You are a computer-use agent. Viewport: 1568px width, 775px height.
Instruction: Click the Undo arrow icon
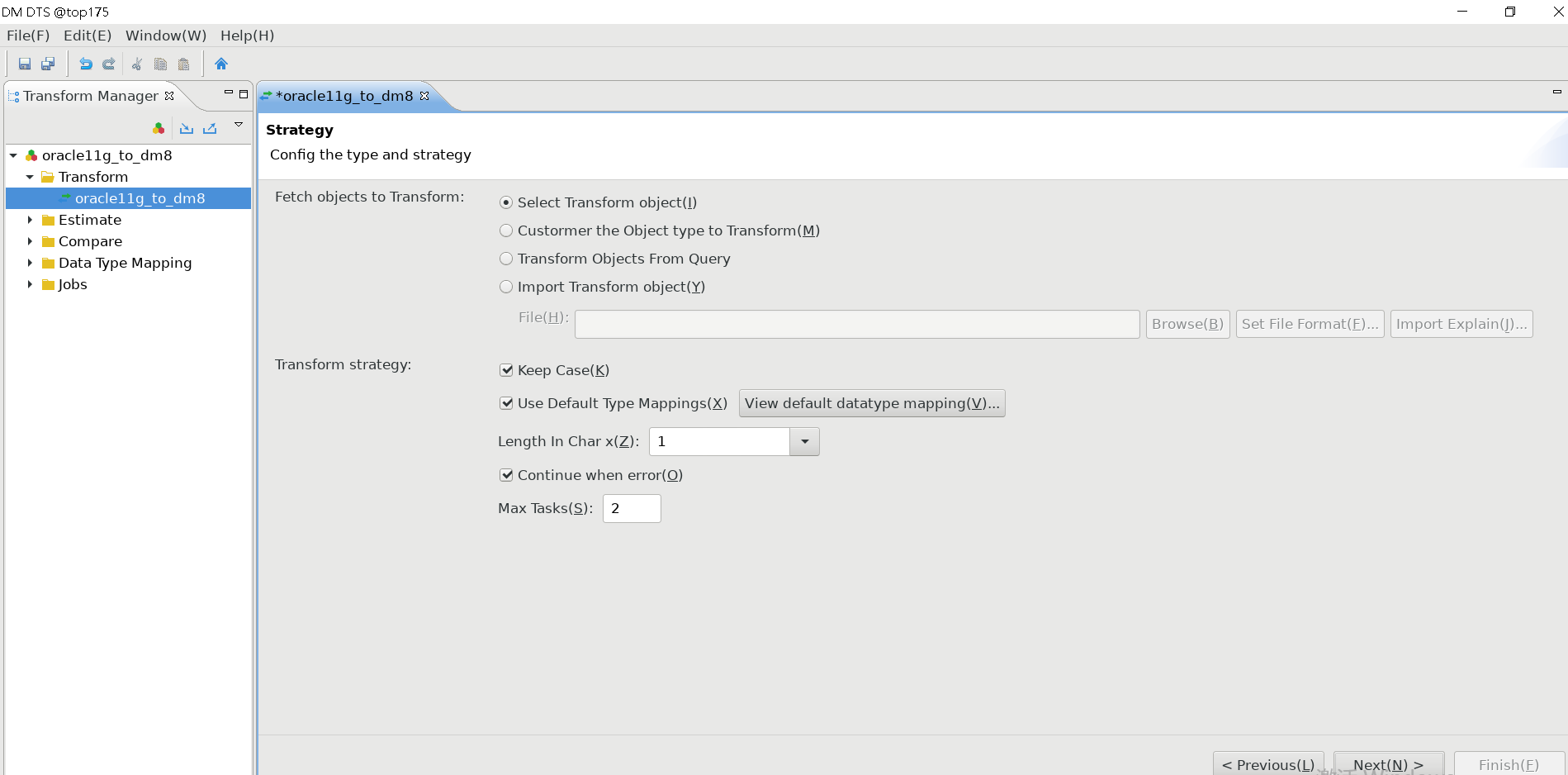pyautogui.click(x=85, y=64)
